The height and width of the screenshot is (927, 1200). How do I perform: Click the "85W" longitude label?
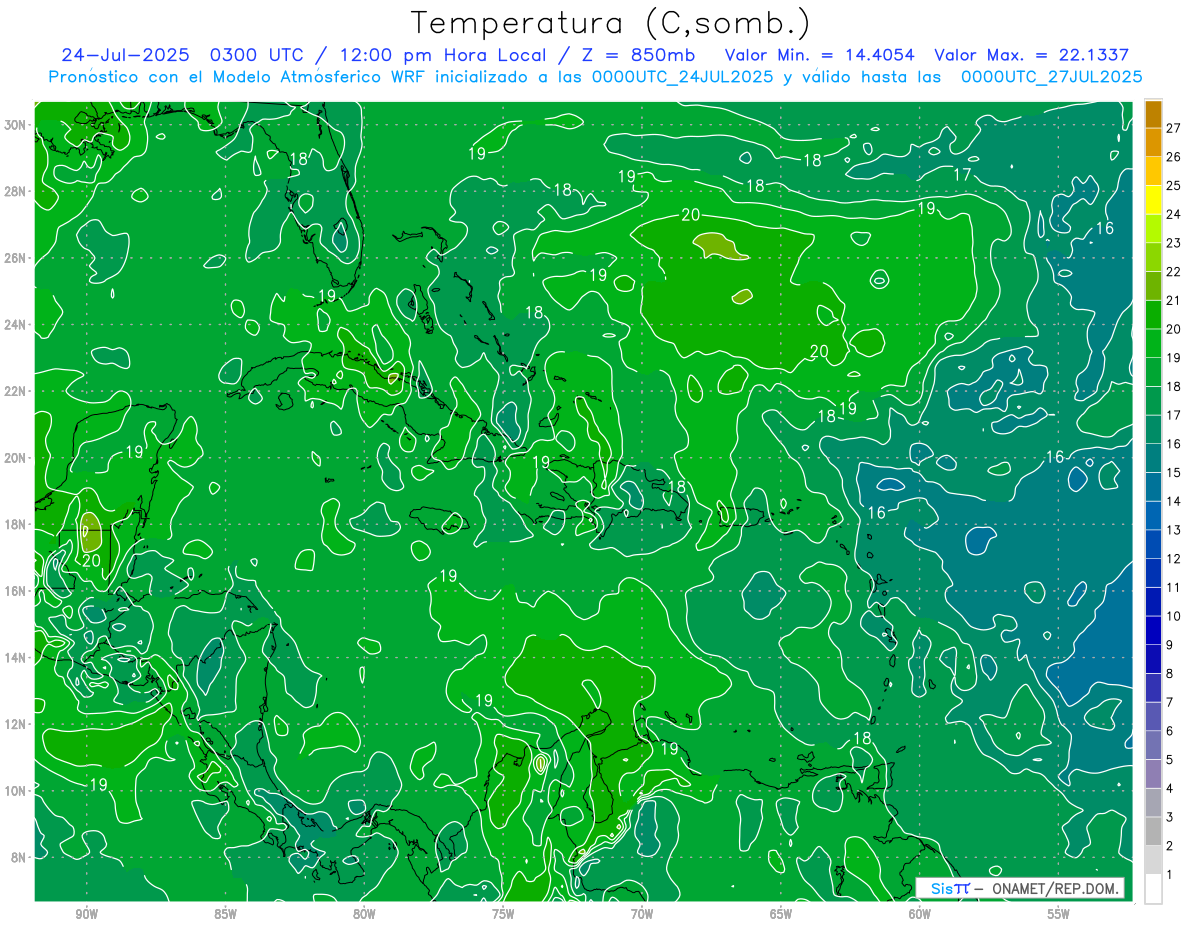click(225, 914)
